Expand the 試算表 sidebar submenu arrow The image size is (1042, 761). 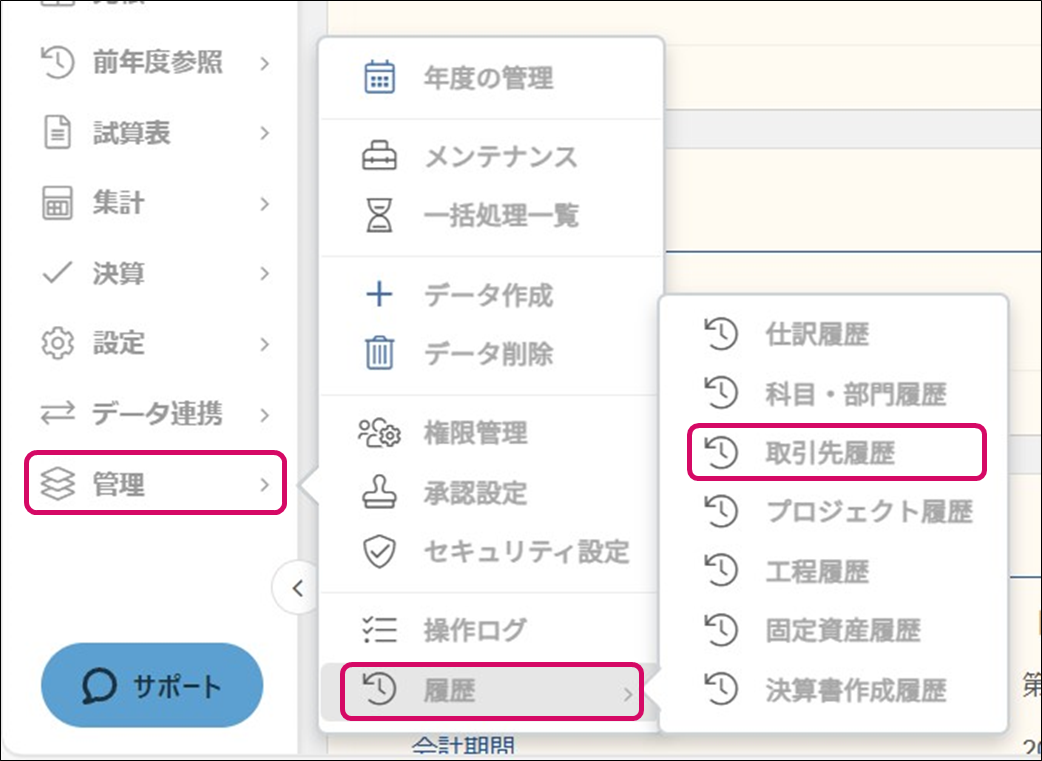point(264,133)
